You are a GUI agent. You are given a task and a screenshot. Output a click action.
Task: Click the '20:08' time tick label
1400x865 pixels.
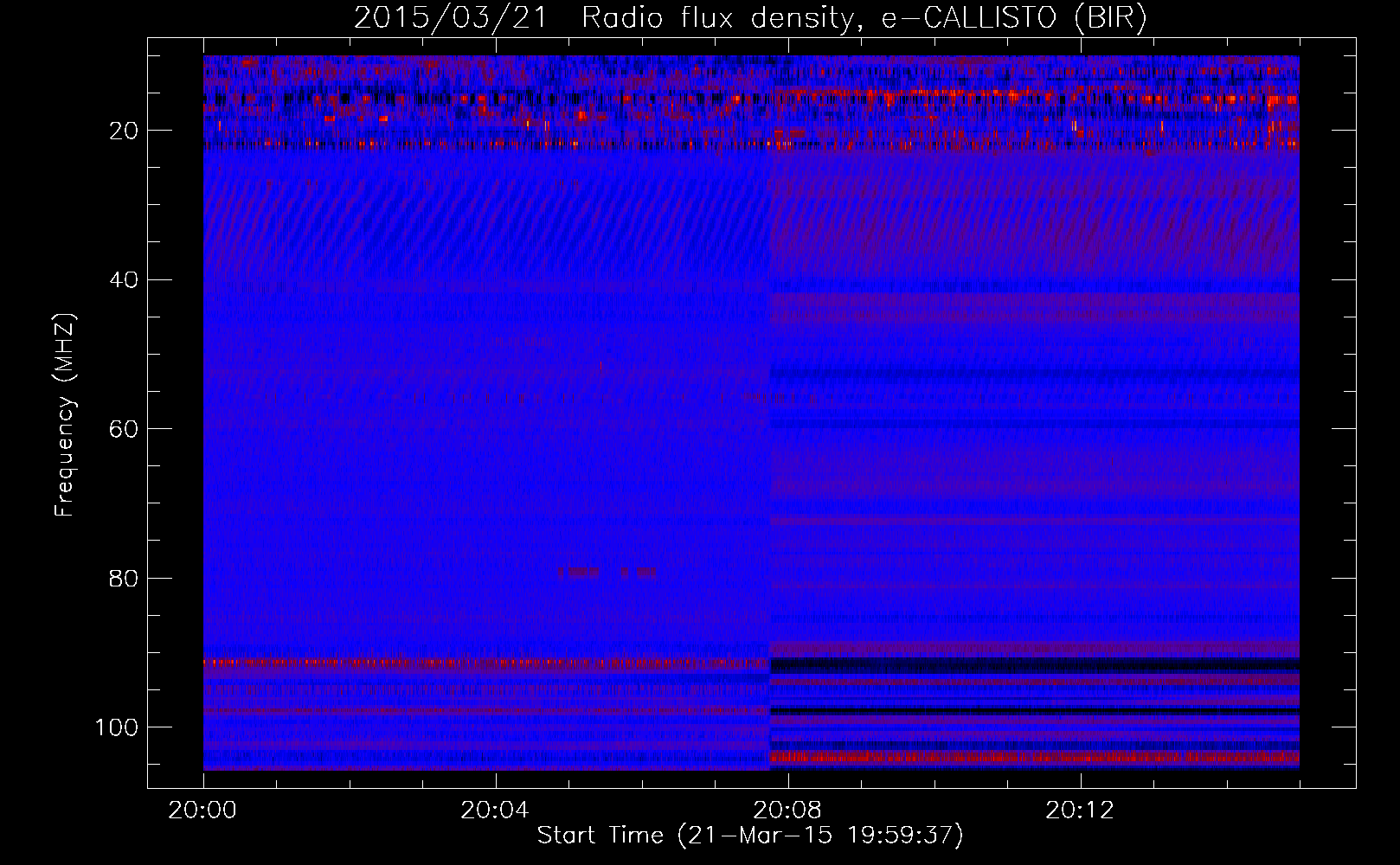(788, 811)
